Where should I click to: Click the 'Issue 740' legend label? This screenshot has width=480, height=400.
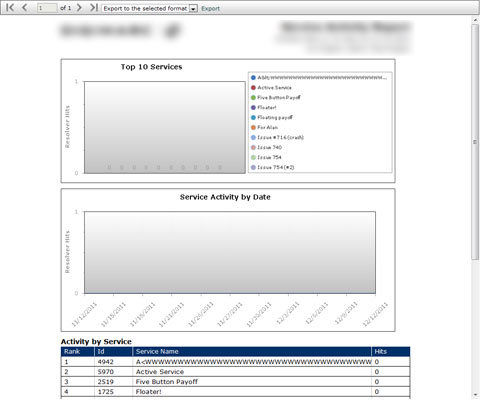pos(269,147)
